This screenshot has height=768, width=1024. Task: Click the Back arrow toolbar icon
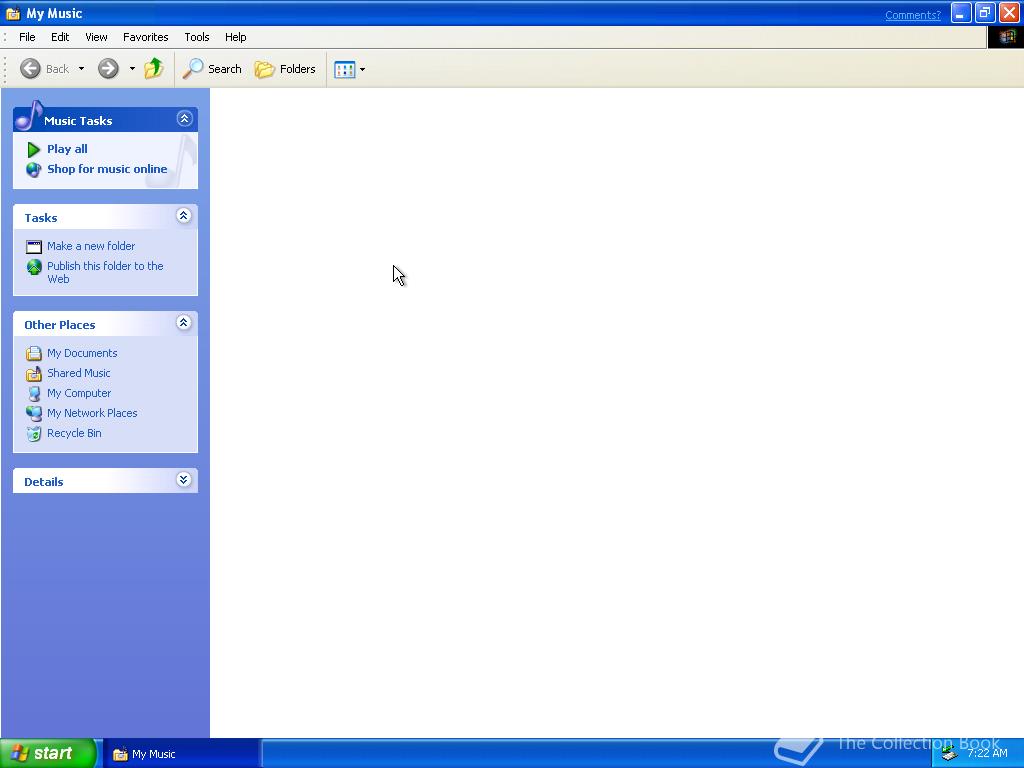pyautogui.click(x=30, y=69)
